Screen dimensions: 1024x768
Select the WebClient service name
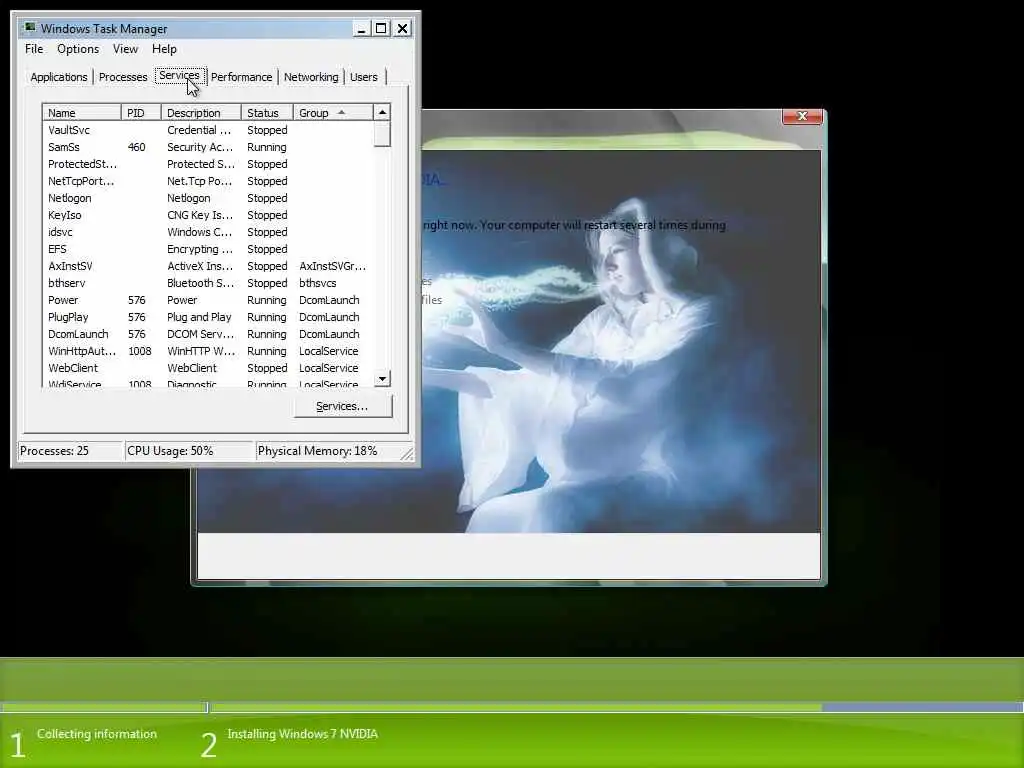pyautogui.click(x=72, y=368)
